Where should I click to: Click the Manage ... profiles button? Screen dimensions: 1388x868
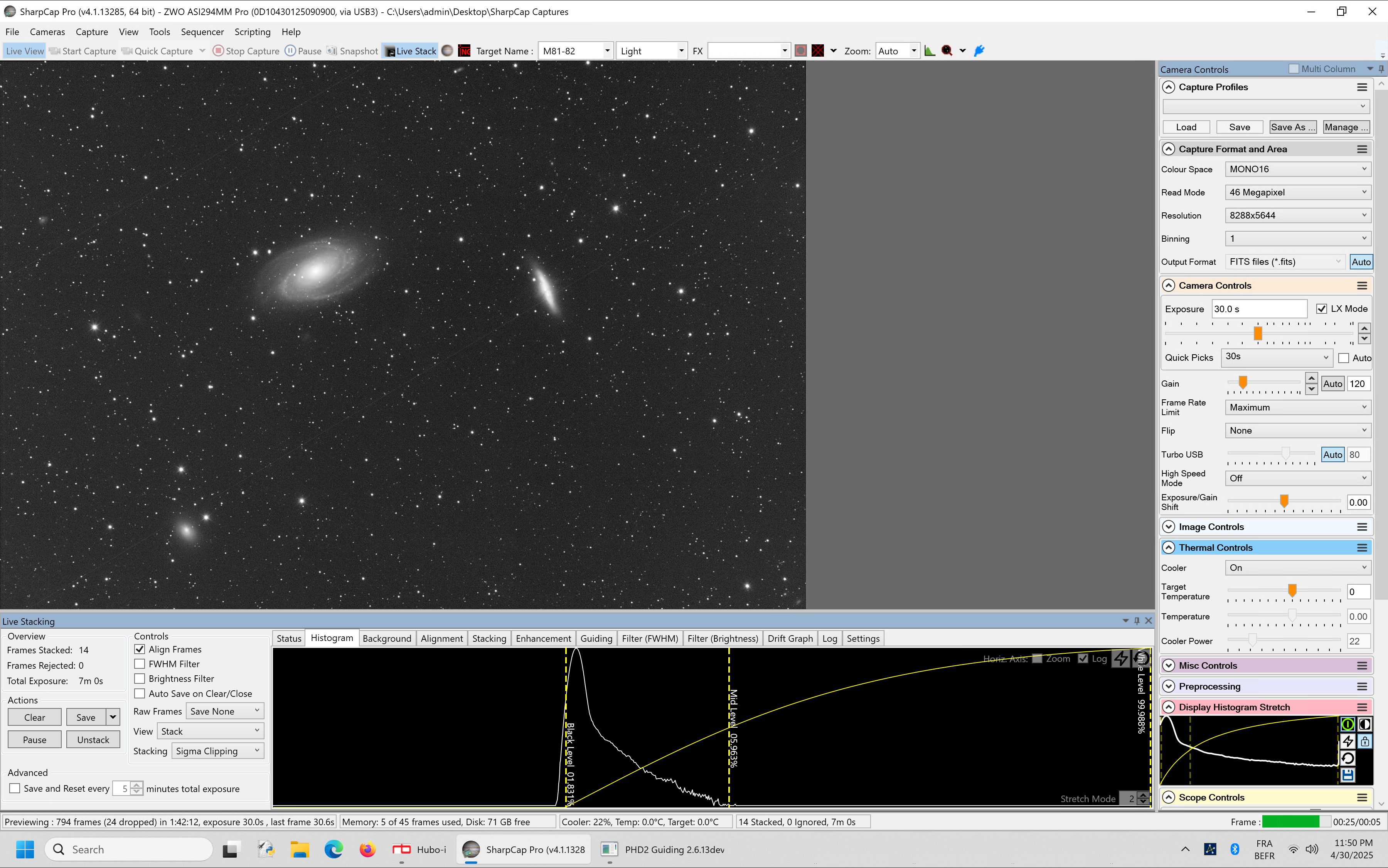click(x=1346, y=128)
